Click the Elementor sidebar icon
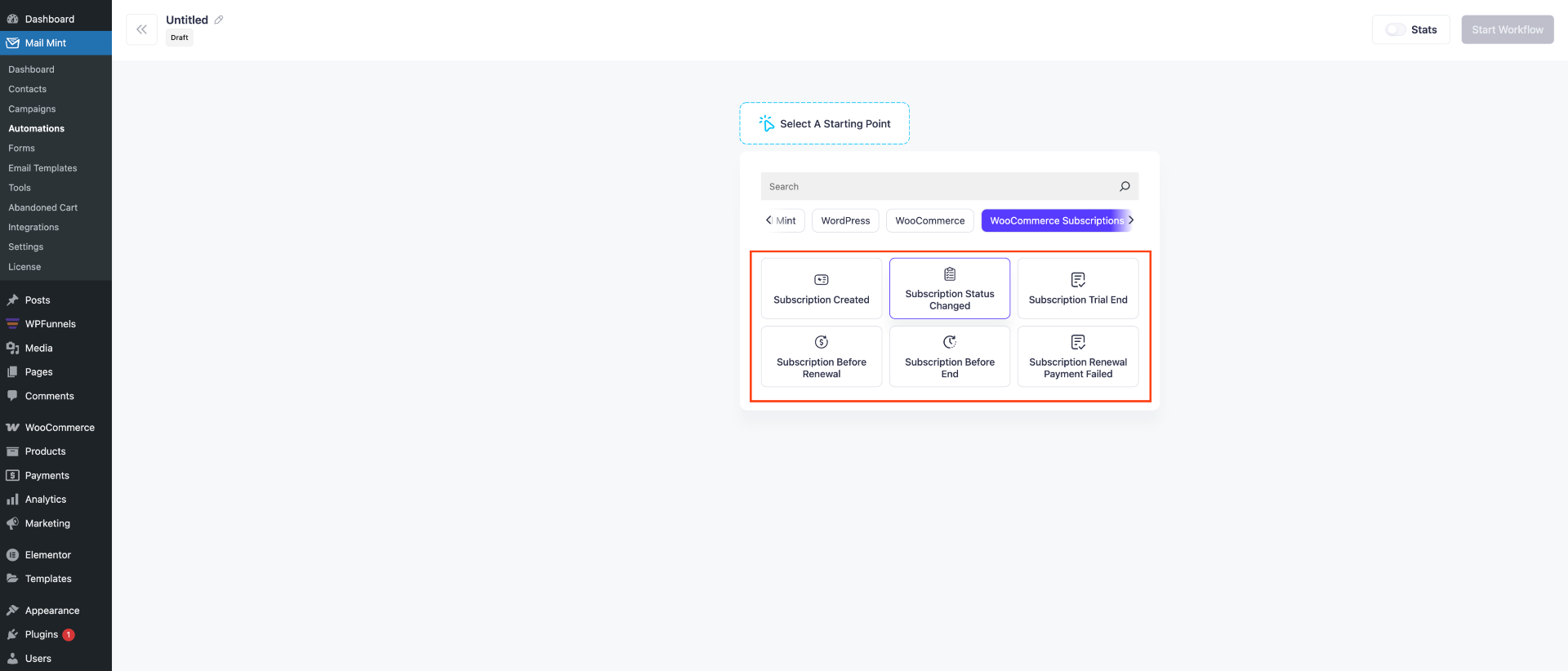Viewport: 1568px width, 671px height. click(x=12, y=555)
